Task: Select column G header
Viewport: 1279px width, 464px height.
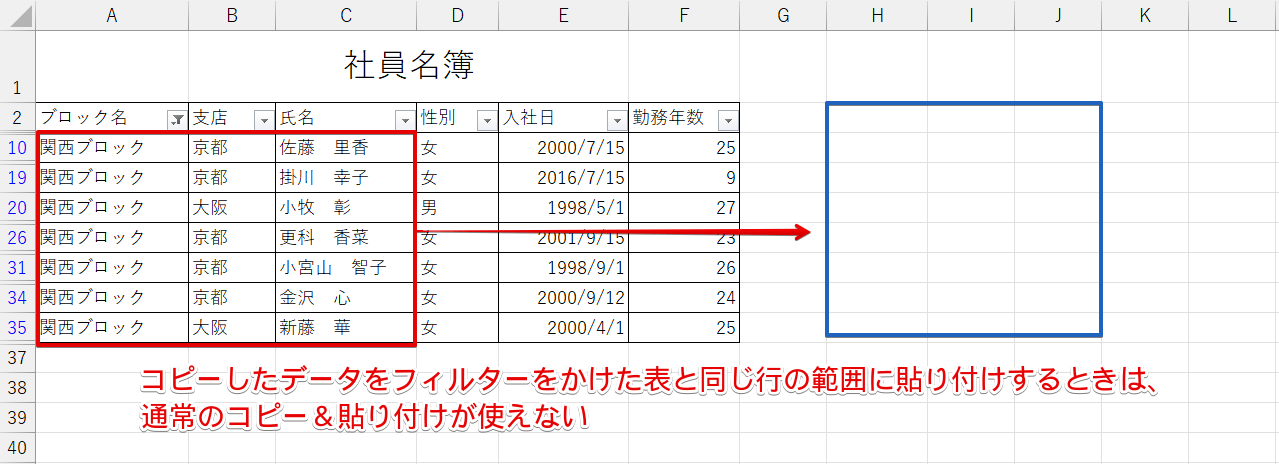Action: pos(783,15)
